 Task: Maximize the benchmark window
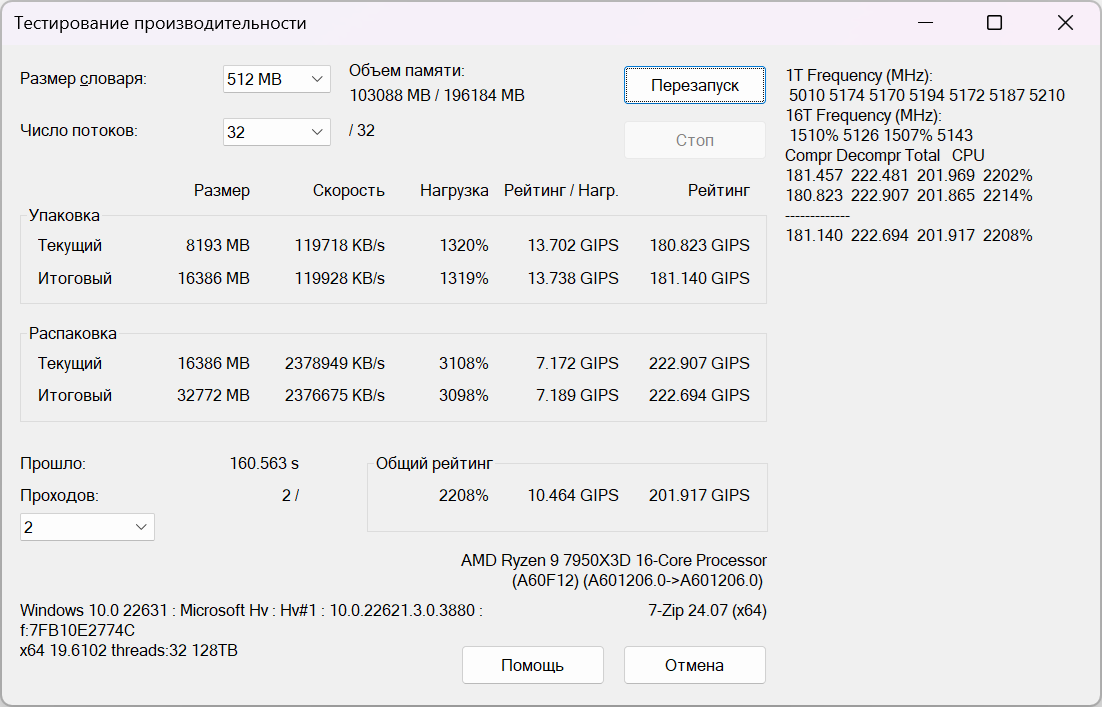click(x=994, y=23)
